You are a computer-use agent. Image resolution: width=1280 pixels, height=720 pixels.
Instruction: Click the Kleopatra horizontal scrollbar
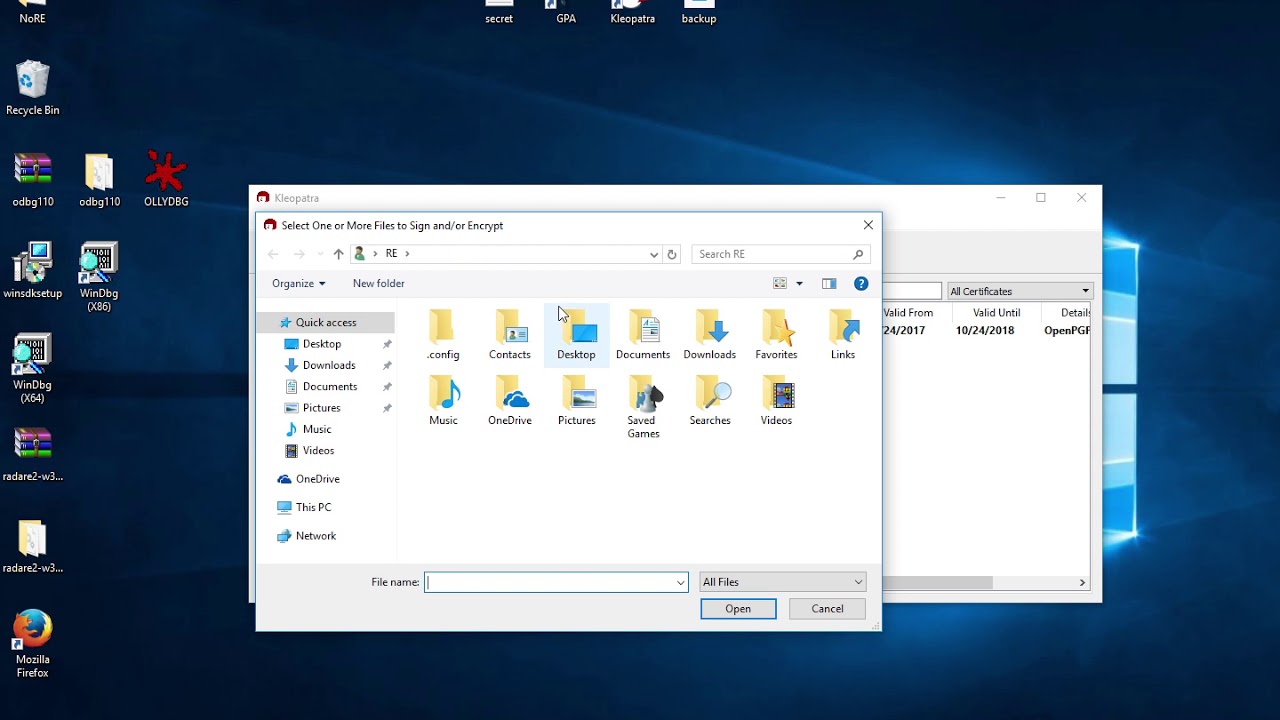click(x=937, y=583)
